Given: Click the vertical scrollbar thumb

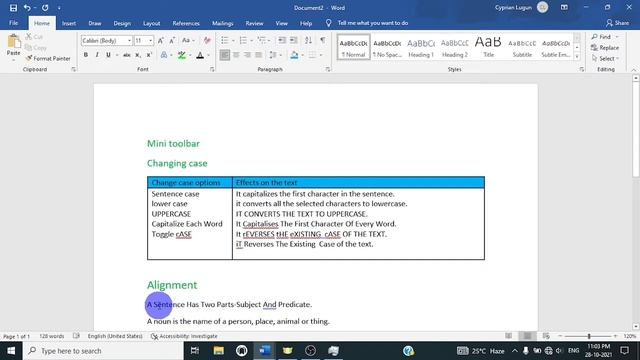Looking at the screenshot, I should tap(636, 129).
